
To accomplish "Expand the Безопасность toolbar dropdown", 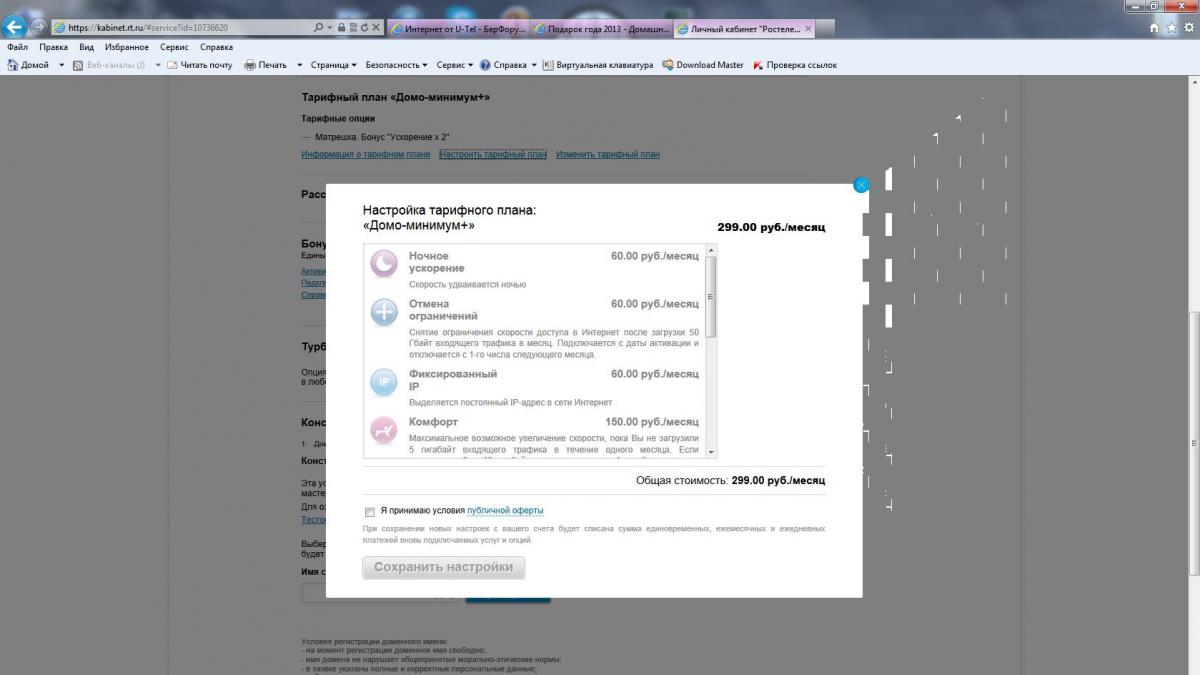I will pos(397,65).
